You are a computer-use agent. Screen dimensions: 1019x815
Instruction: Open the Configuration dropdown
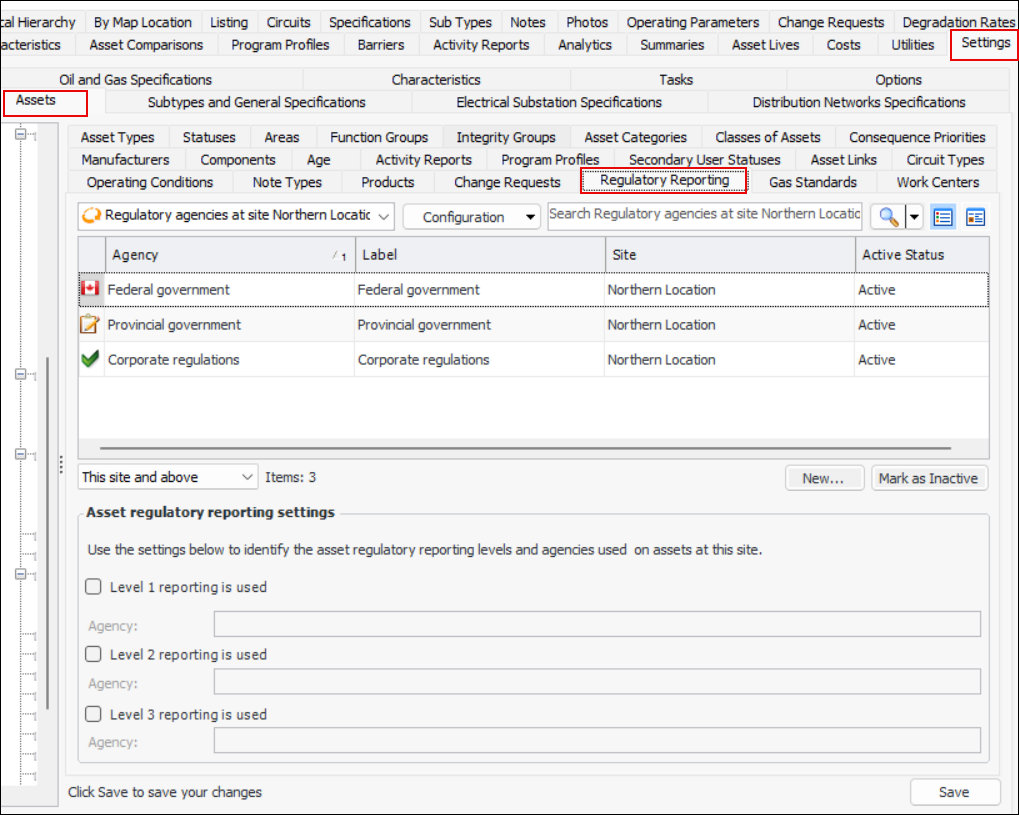pos(471,217)
